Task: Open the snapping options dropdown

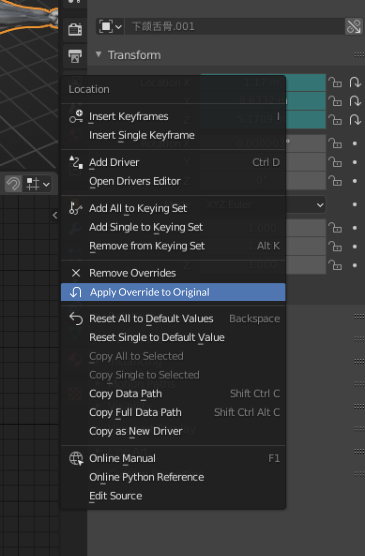Action: pos(38,184)
